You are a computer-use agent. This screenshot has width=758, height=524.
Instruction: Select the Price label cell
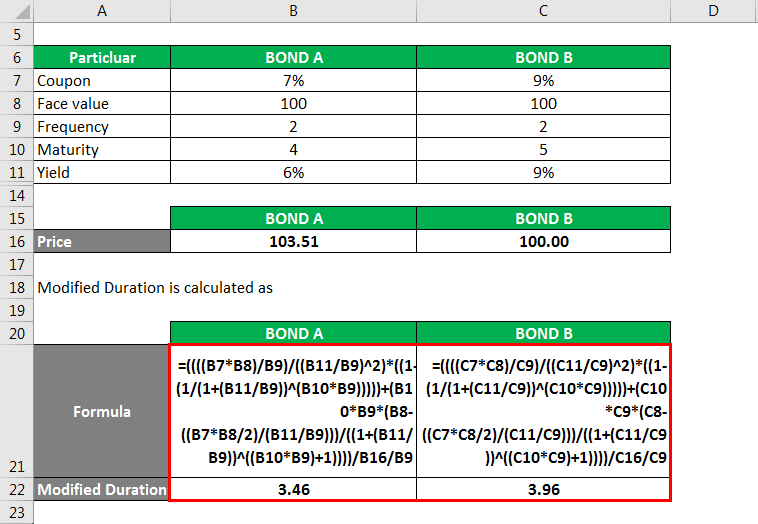click(102, 241)
